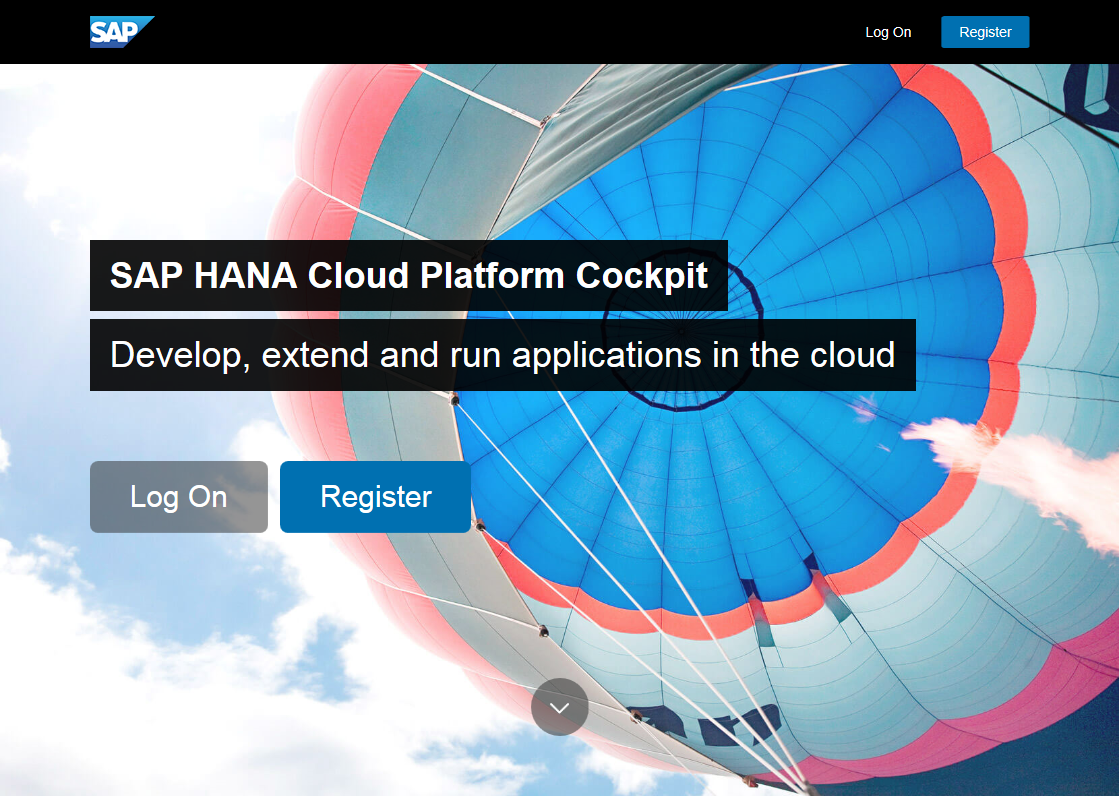Click the 'Develop, extend and run applications' tagline
The width and height of the screenshot is (1119, 796).
pos(502,355)
